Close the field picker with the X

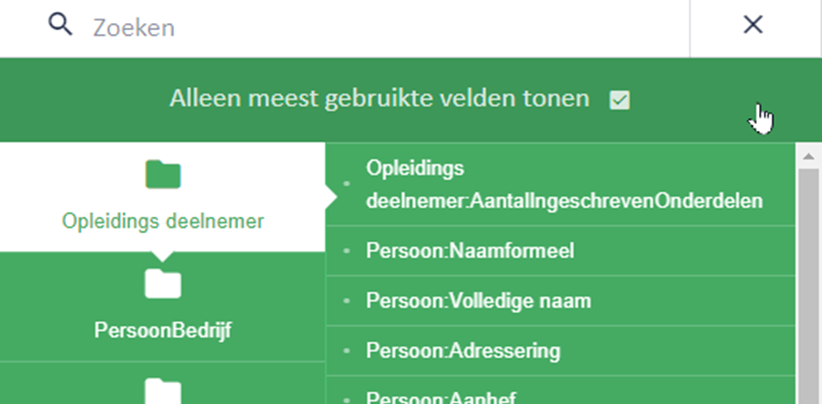tap(753, 24)
